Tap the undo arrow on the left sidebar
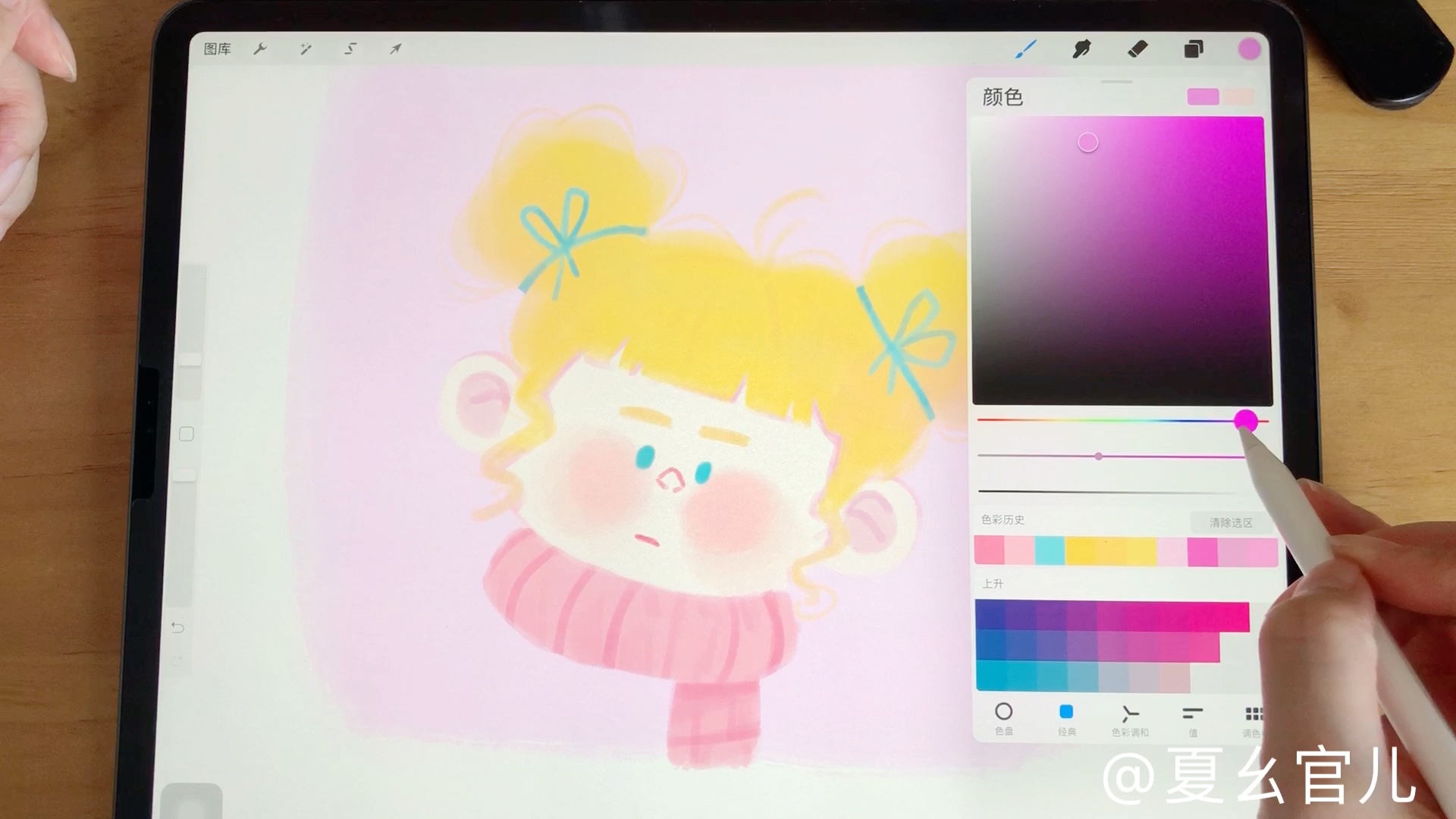The height and width of the screenshot is (819, 1456). 177,627
